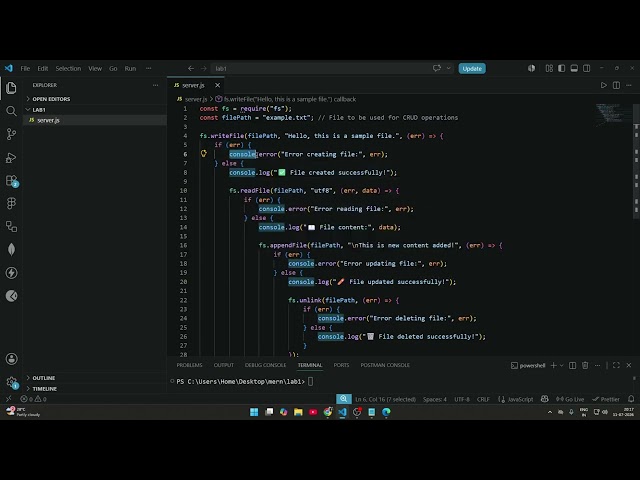Open the remote window indicator in status bar
This screenshot has width=640, height=480.
(9, 399)
